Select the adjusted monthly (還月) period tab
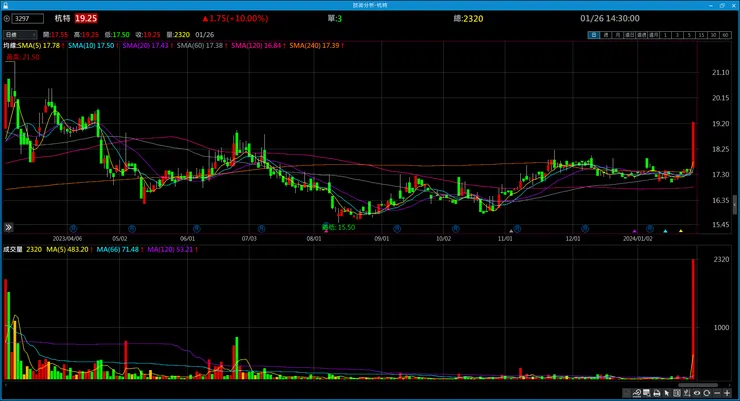This screenshot has height=401, width=740. tap(653, 35)
